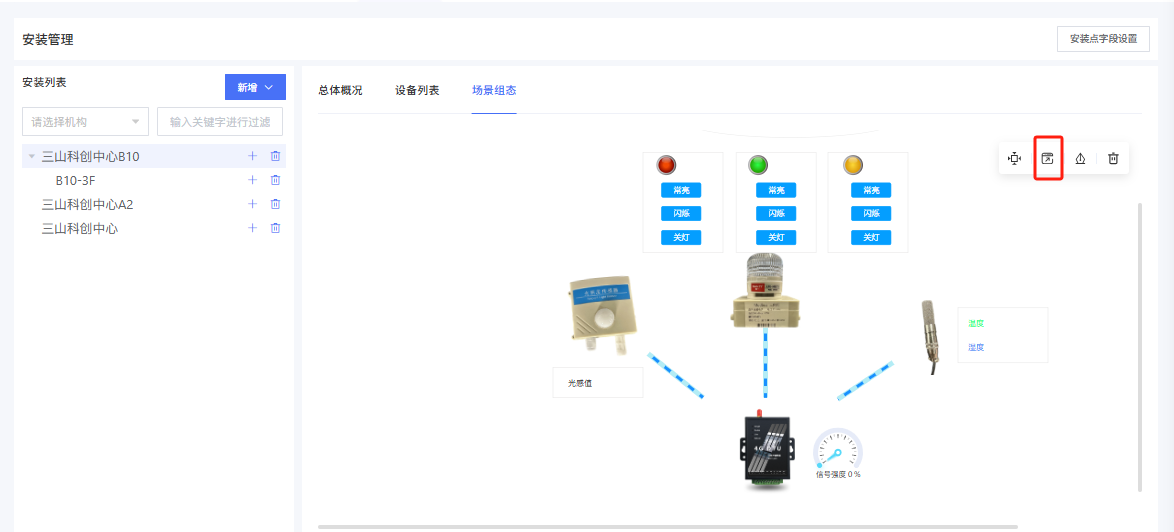Click 安装点字段设置 button
The width and height of the screenshot is (1174, 532).
[x=1103, y=39]
